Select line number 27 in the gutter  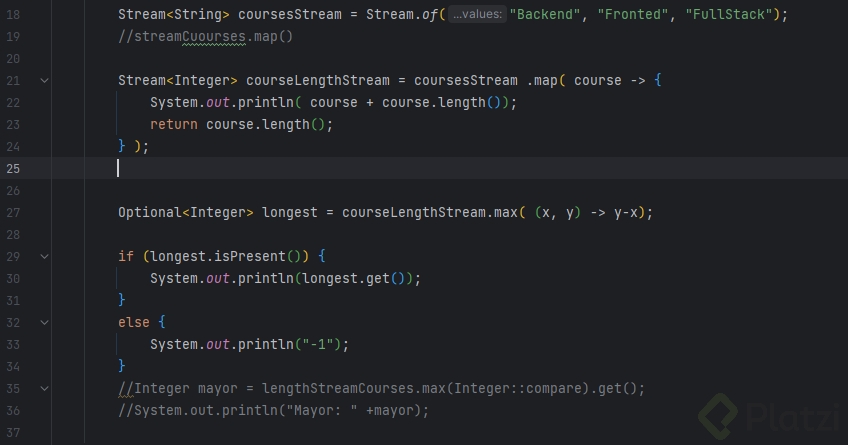pos(13,212)
